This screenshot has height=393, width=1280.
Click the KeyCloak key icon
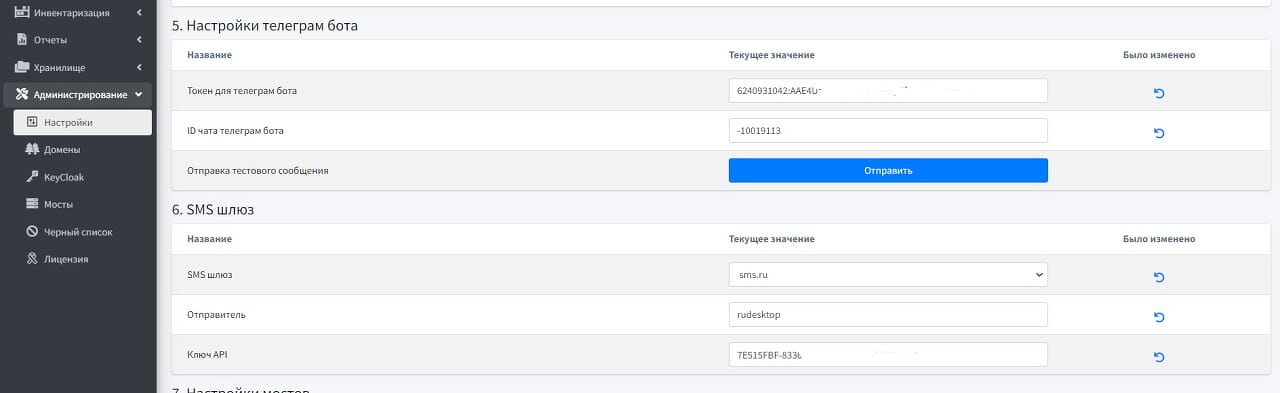[x=32, y=177]
